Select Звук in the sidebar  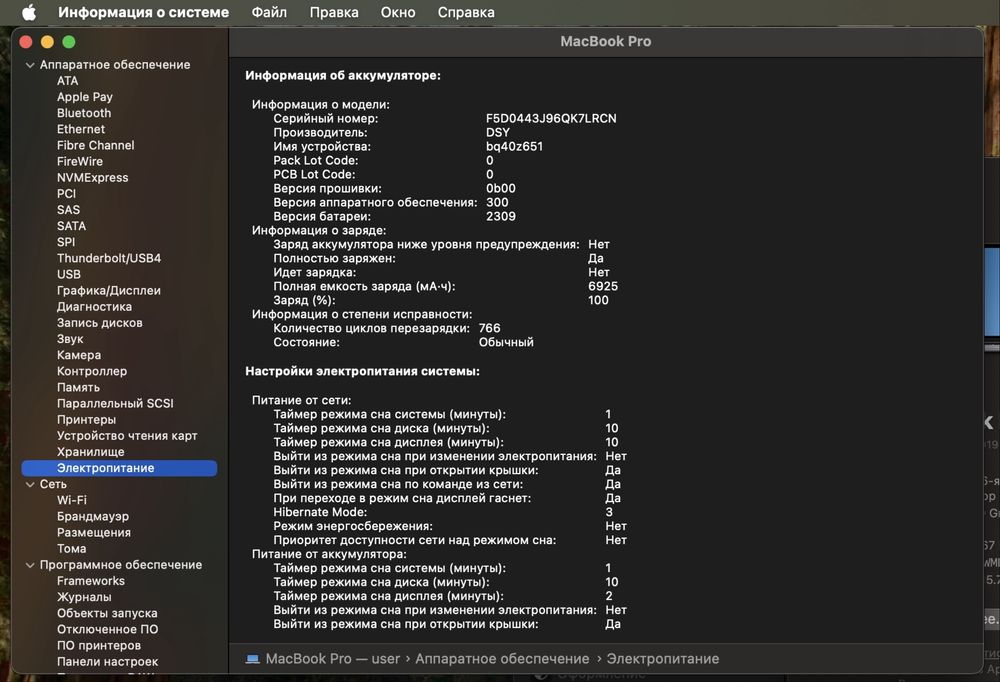point(70,339)
